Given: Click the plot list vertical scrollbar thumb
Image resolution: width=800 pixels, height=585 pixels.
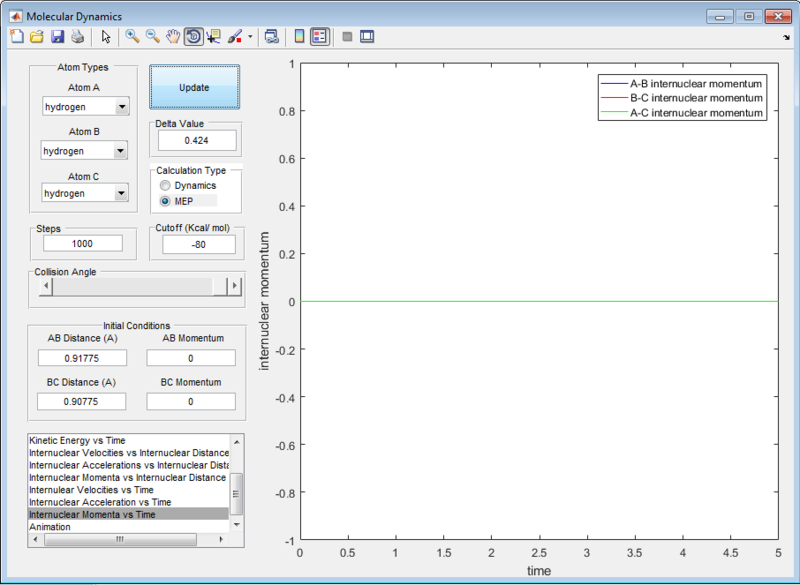Looking at the screenshot, I should (236, 494).
